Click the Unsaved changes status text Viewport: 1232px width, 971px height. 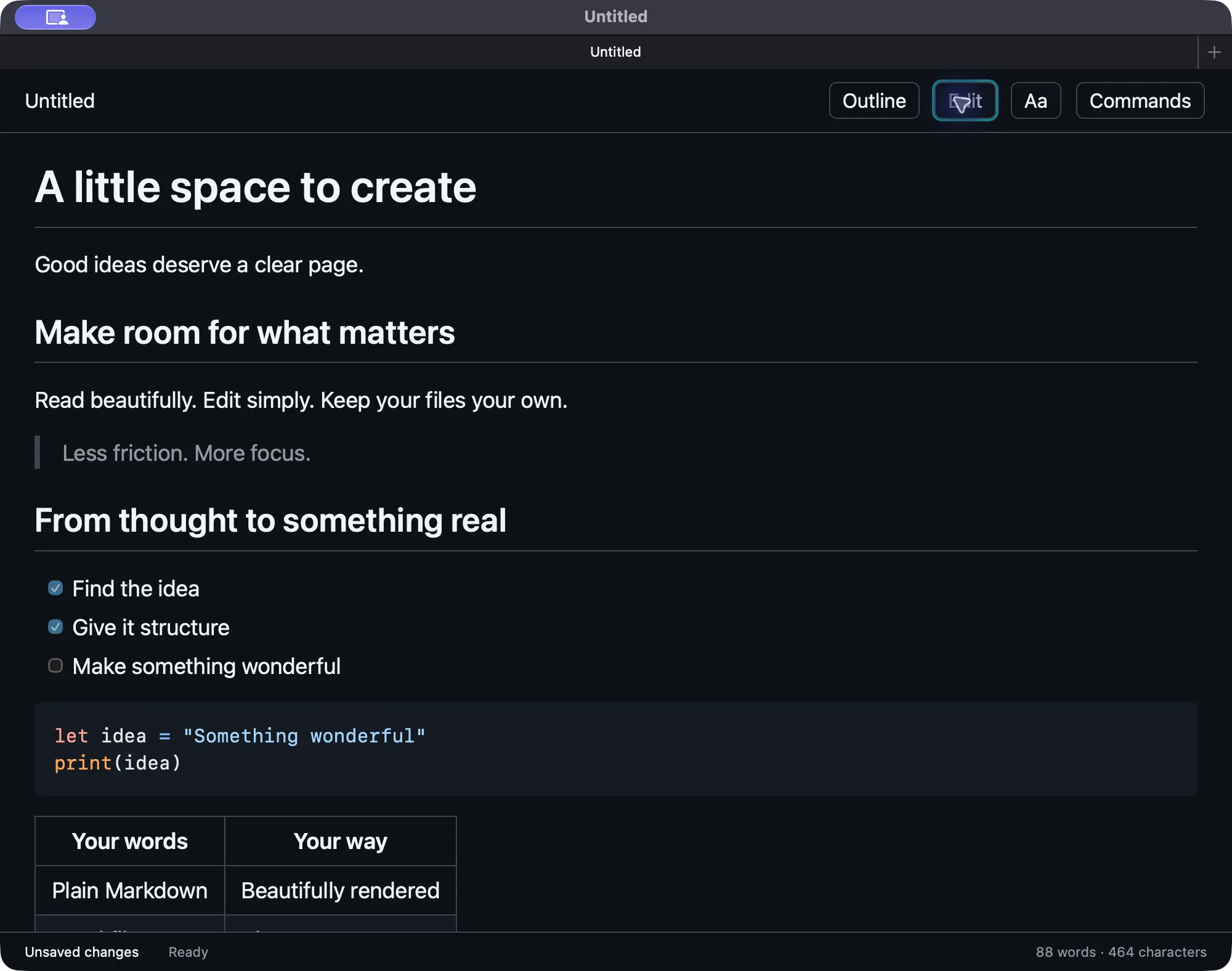pos(82,952)
